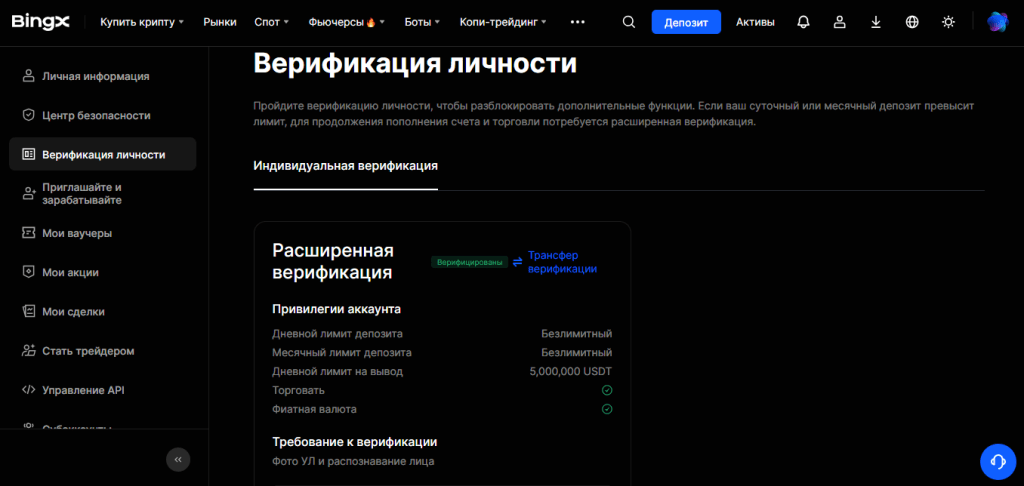
Task: Open the Рынки page
Action: pyautogui.click(x=219, y=22)
